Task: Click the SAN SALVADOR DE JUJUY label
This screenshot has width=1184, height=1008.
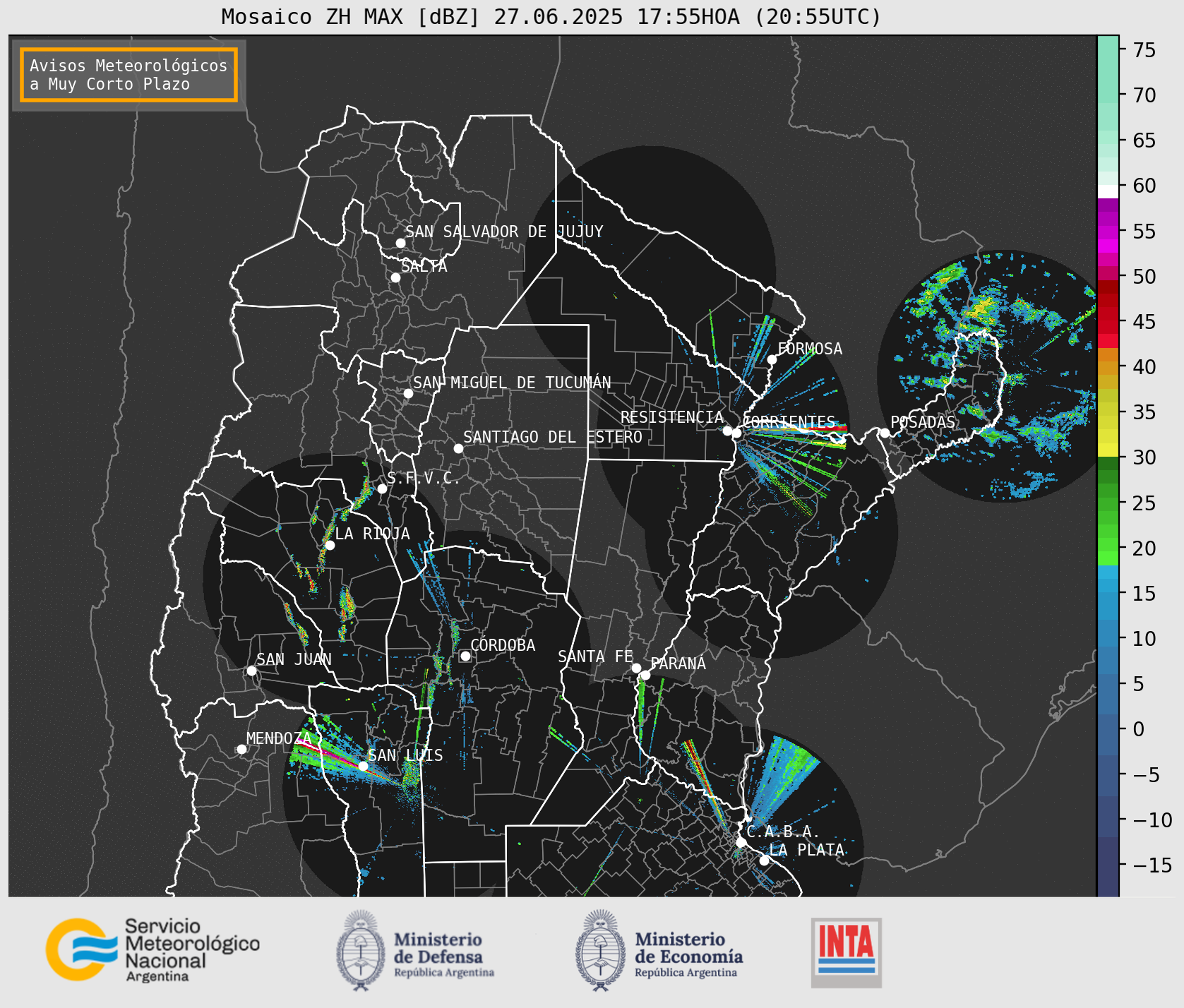Action: coord(504,232)
